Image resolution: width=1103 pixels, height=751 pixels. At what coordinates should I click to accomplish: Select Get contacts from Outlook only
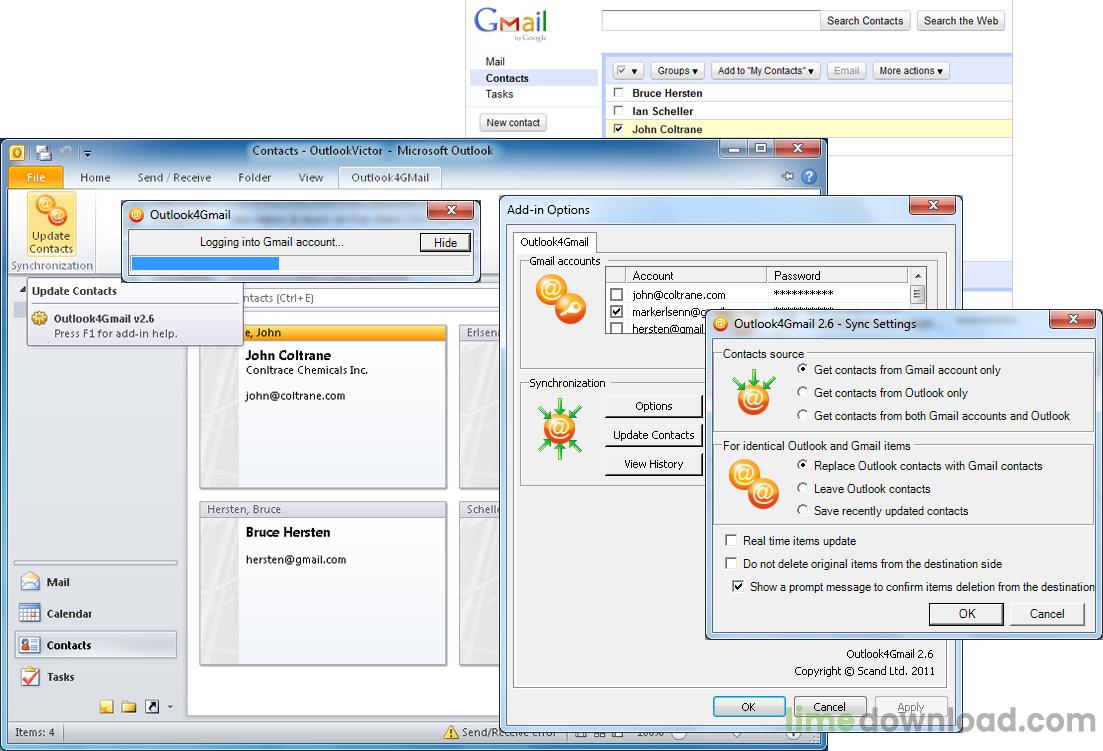tap(803, 393)
